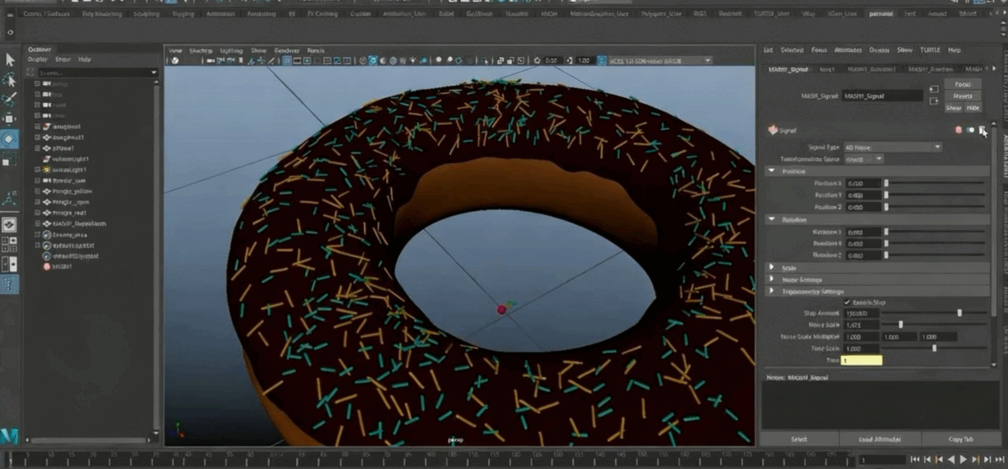
Task: Activate the Move tool in toolbox
Action: pos(10,119)
